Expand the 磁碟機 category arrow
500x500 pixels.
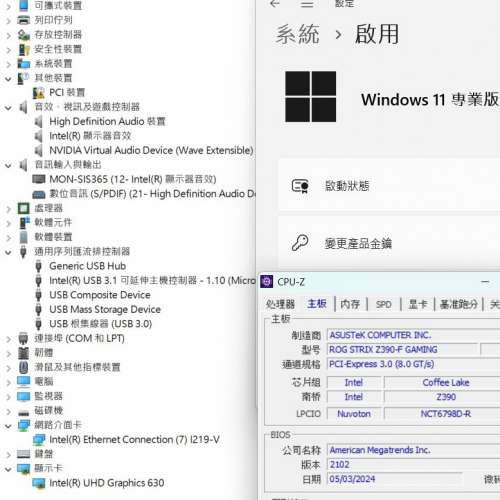(x=8, y=411)
